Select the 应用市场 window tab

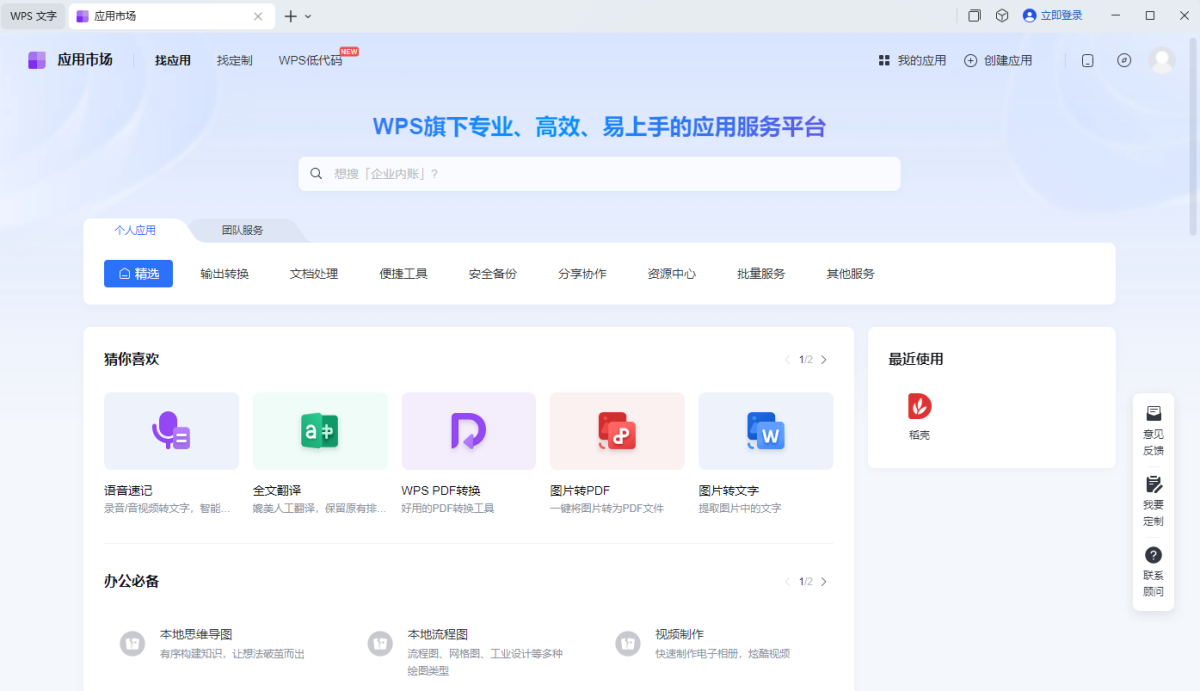pyautogui.click(x=171, y=16)
